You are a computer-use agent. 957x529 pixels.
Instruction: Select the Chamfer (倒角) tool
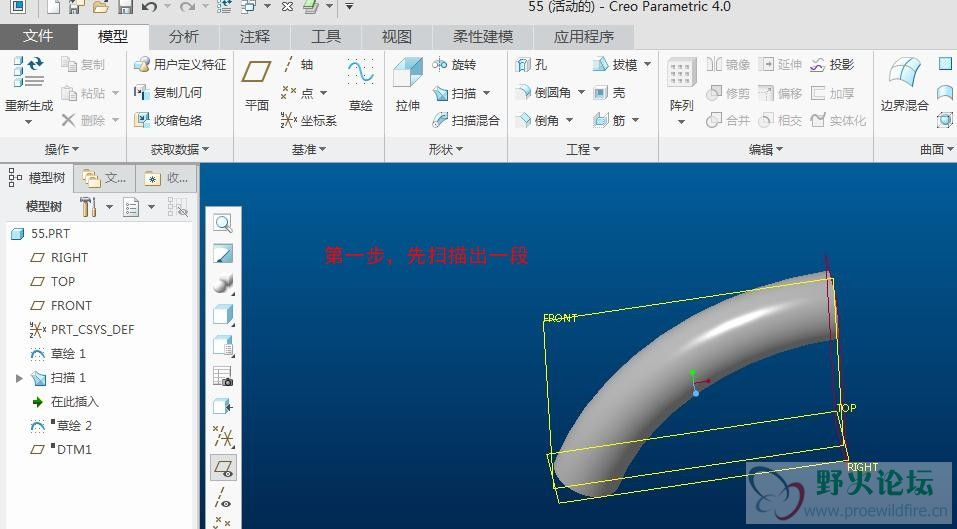point(537,120)
